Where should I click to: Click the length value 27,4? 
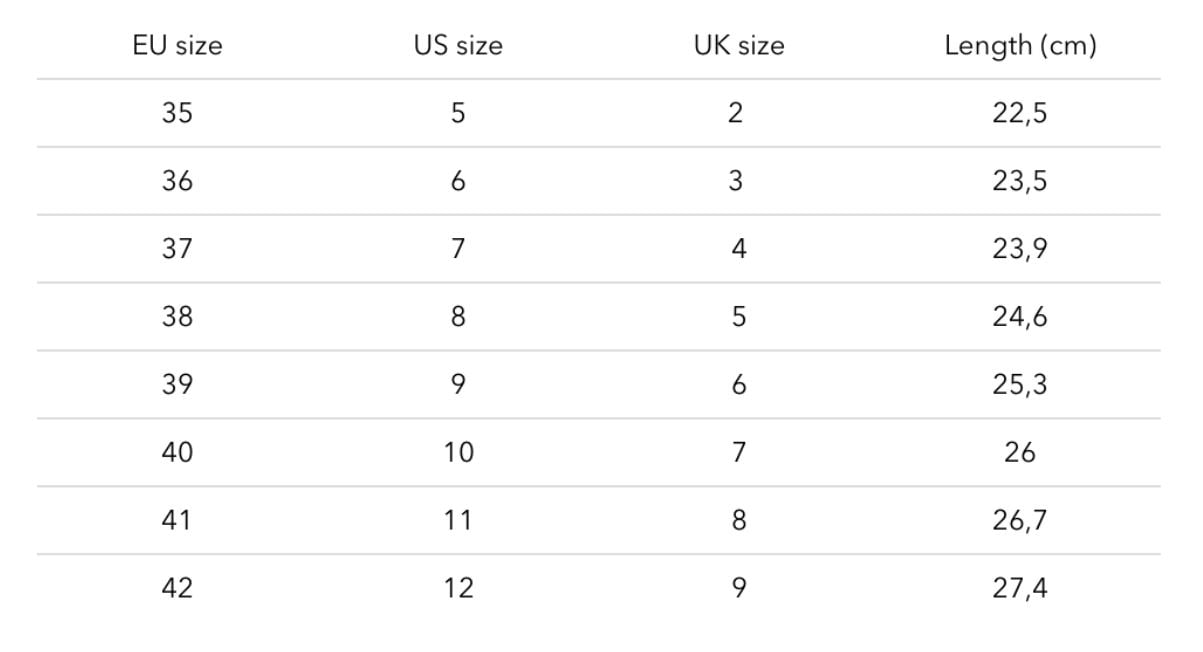coord(1020,590)
